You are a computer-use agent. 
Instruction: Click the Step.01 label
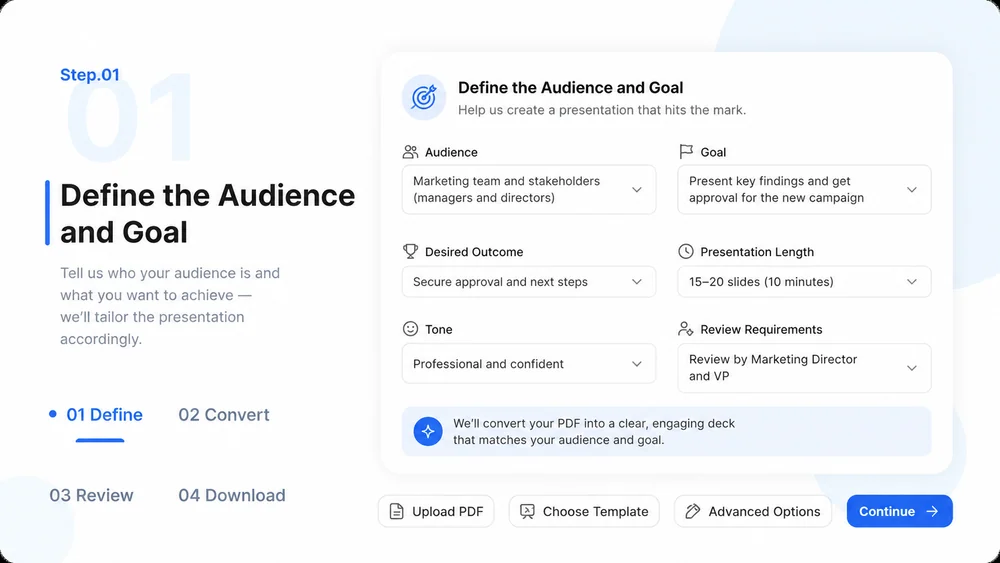click(90, 75)
